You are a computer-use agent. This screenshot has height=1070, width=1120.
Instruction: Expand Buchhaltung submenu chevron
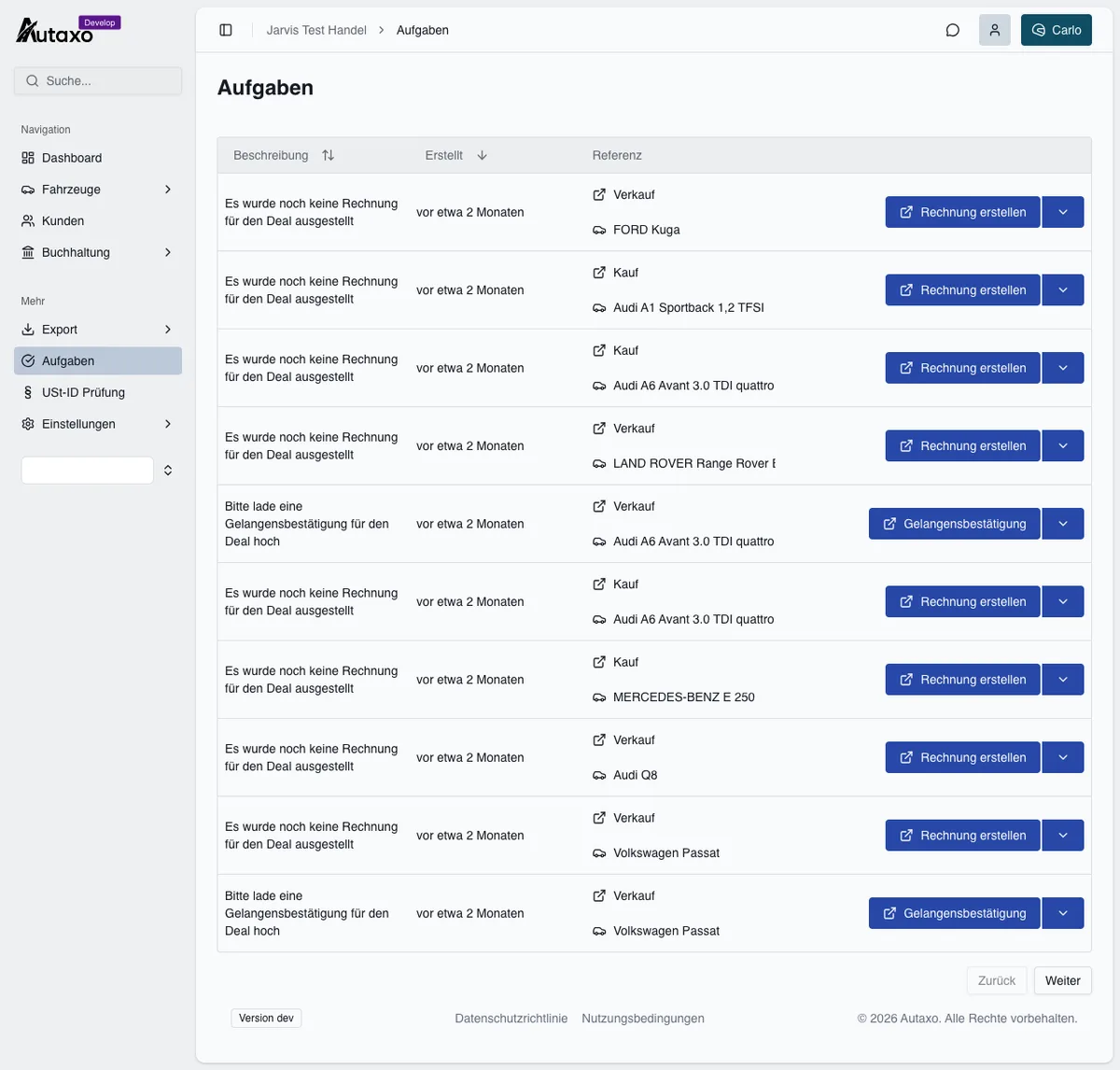click(168, 252)
